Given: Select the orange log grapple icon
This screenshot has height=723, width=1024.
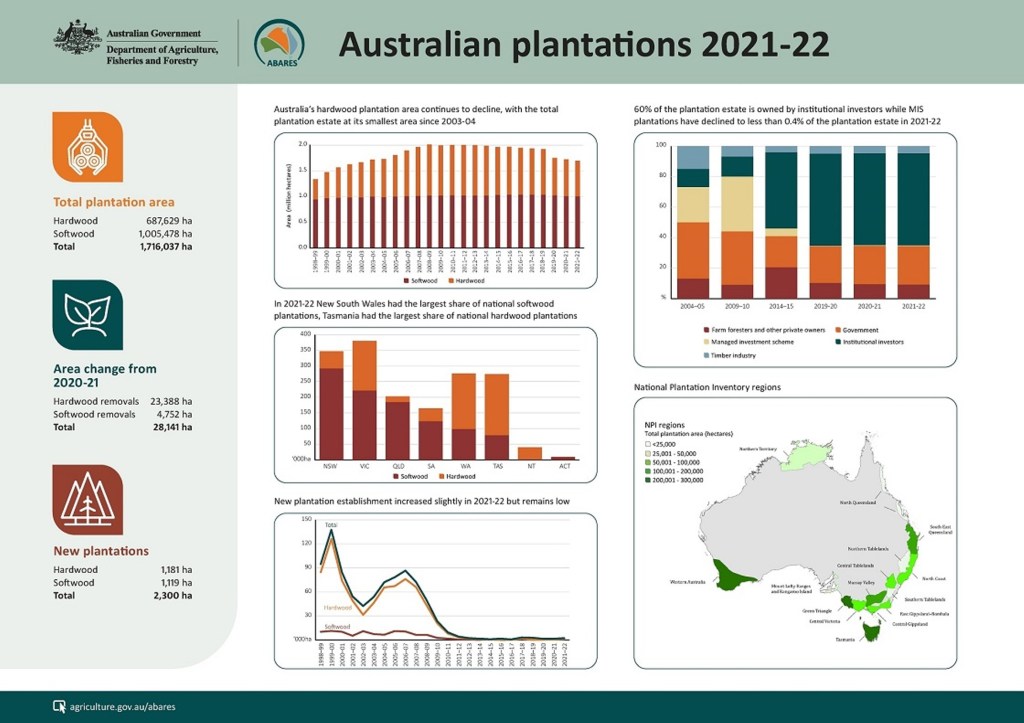Looking at the screenshot, I should [x=87, y=147].
